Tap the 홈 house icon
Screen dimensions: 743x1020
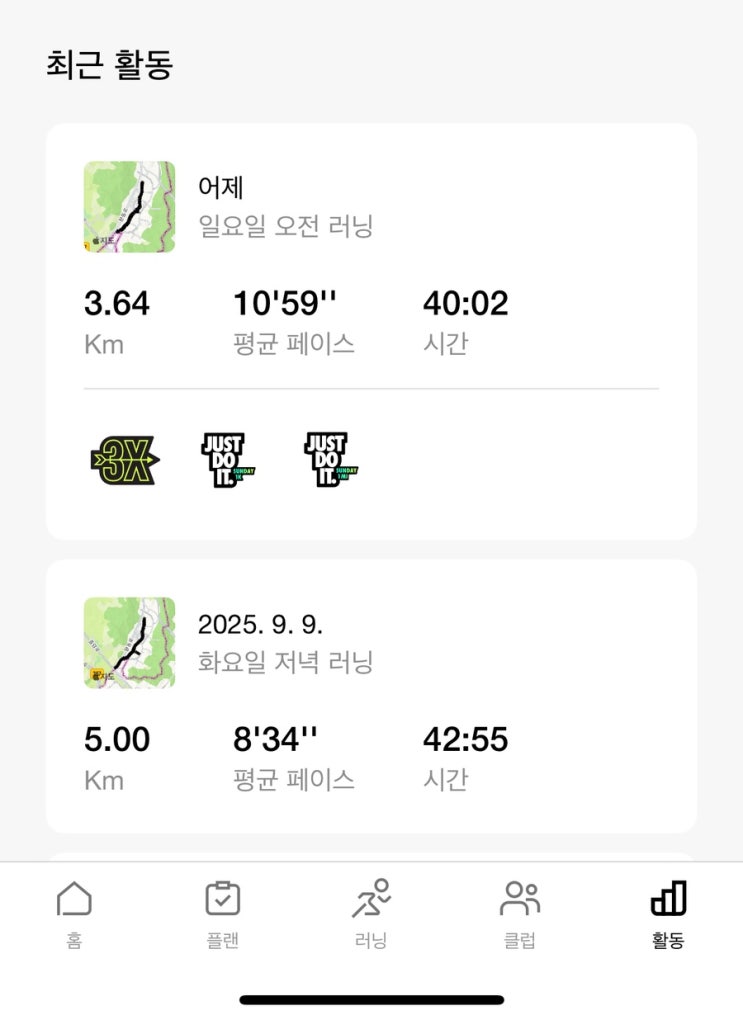[74, 899]
